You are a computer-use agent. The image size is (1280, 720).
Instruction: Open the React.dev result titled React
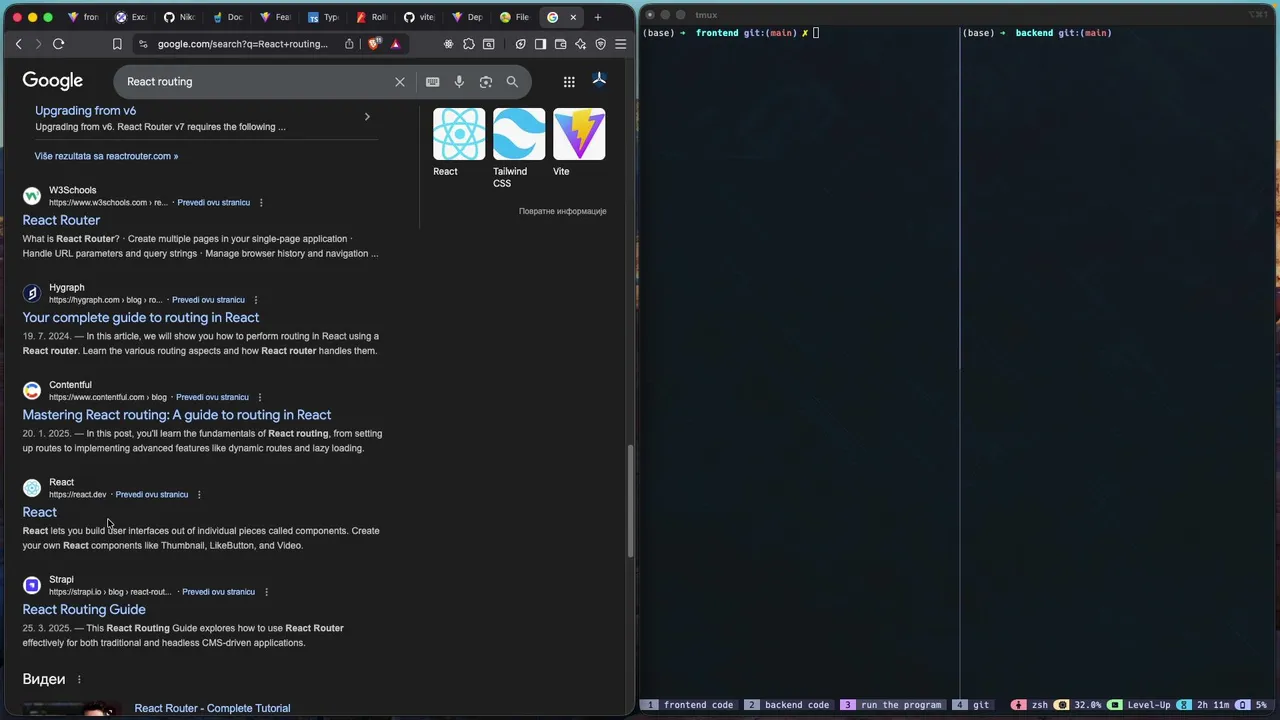click(40, 512)
